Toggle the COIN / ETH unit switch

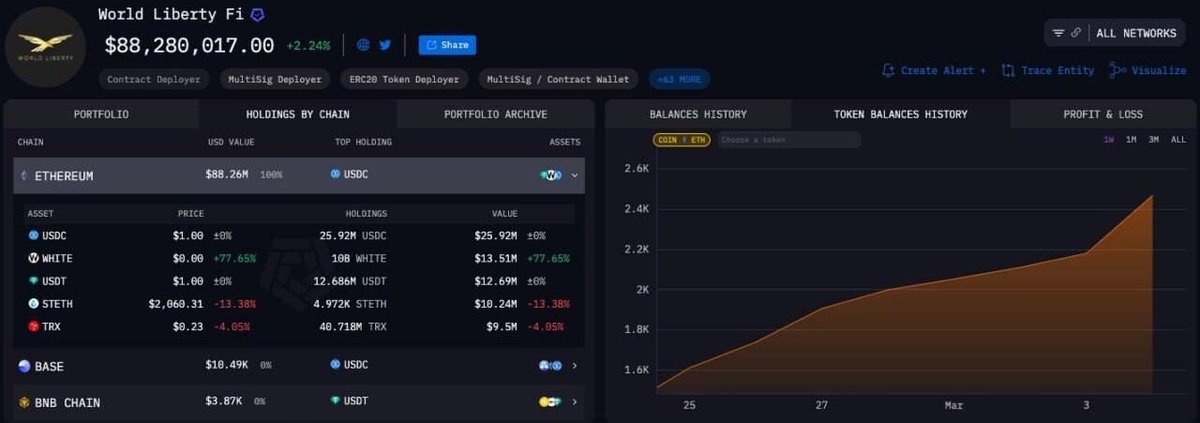682,140
